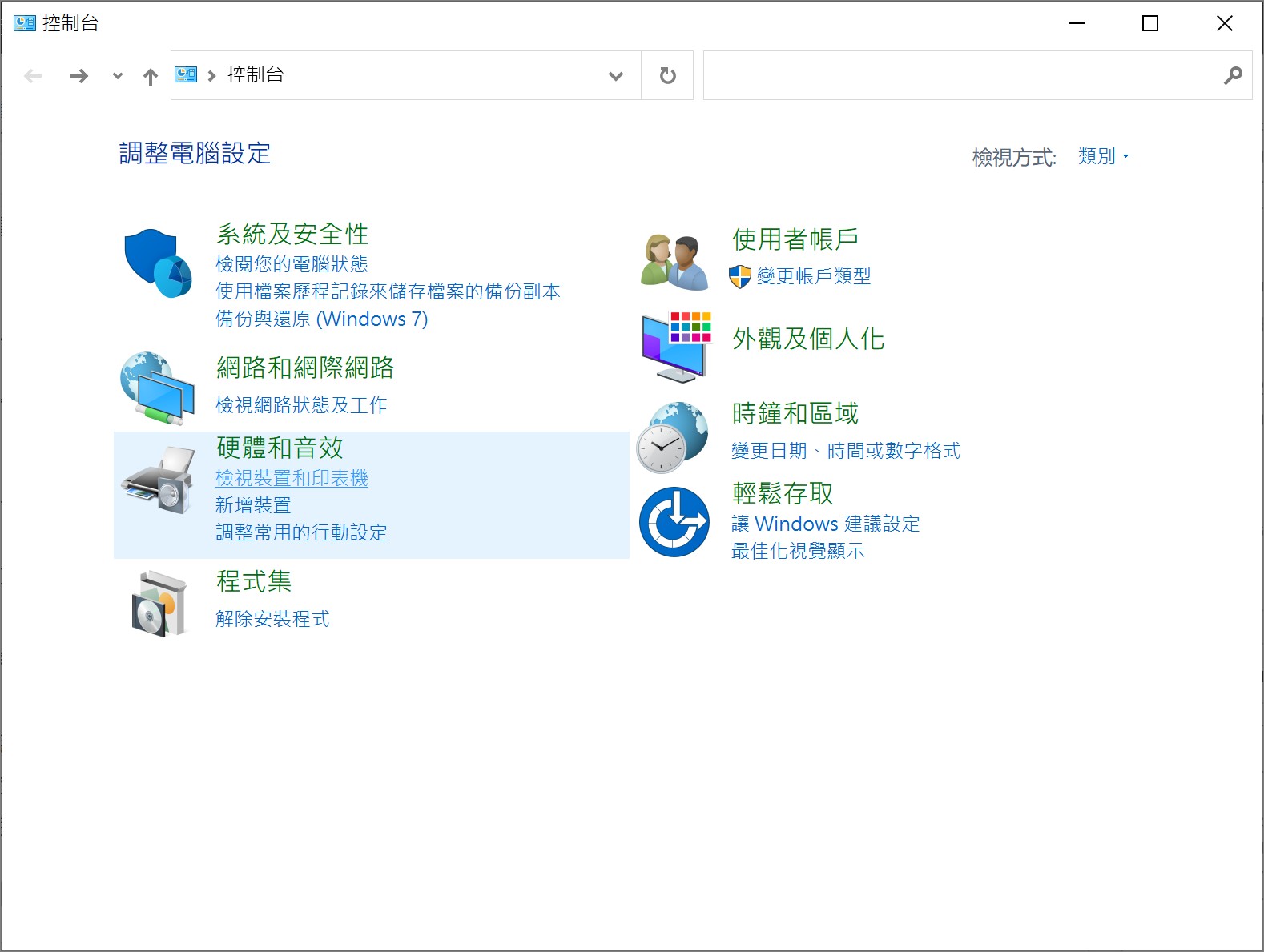
Task: Click the Control Panel icon in title bar
Action: coord(25,23)
